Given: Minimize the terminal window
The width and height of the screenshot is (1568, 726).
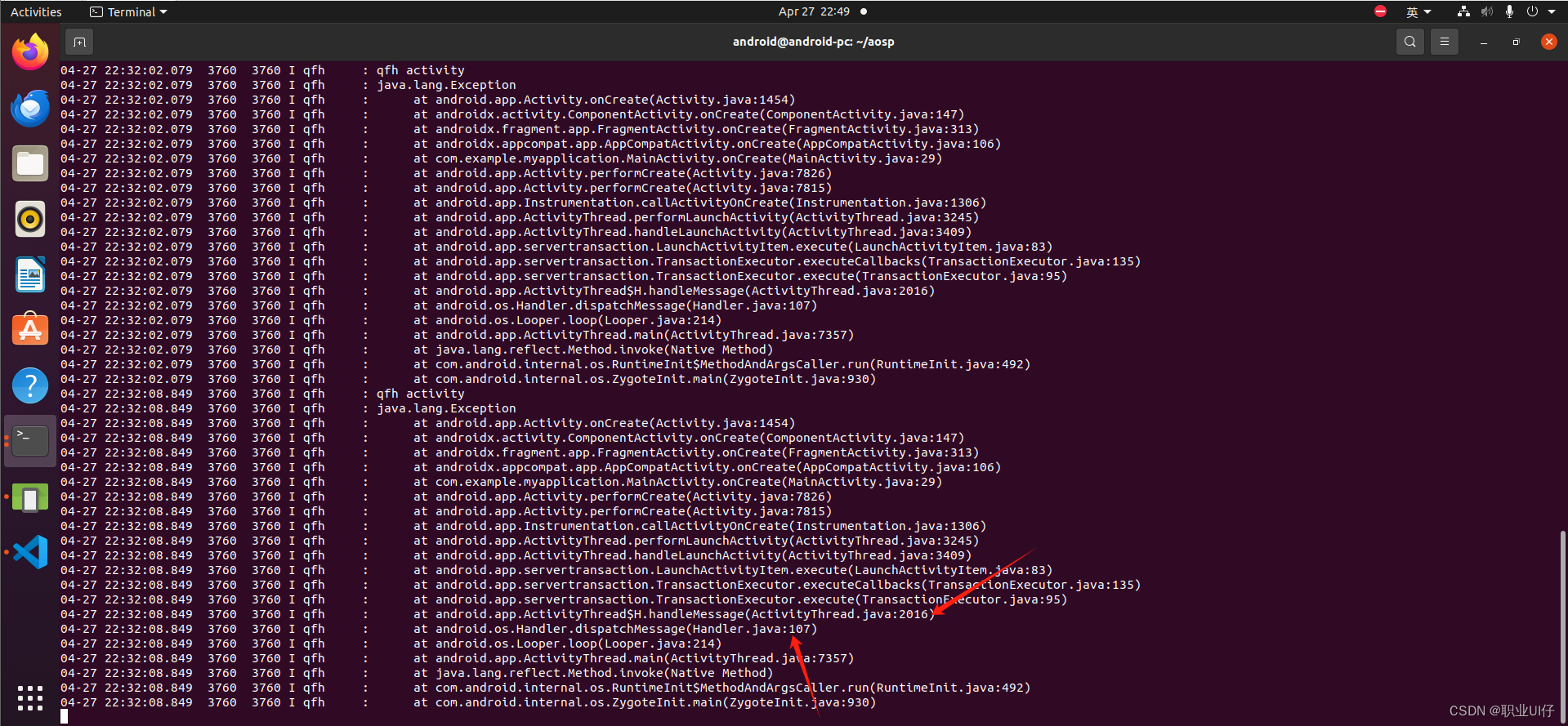Looking at the screenshot, I should [x=1483, y=42].
